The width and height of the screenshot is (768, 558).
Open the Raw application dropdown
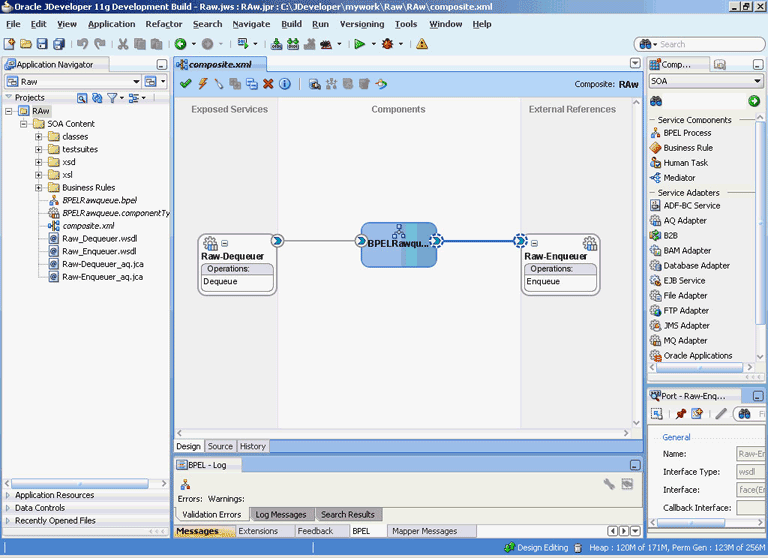(x=137, y=82)
